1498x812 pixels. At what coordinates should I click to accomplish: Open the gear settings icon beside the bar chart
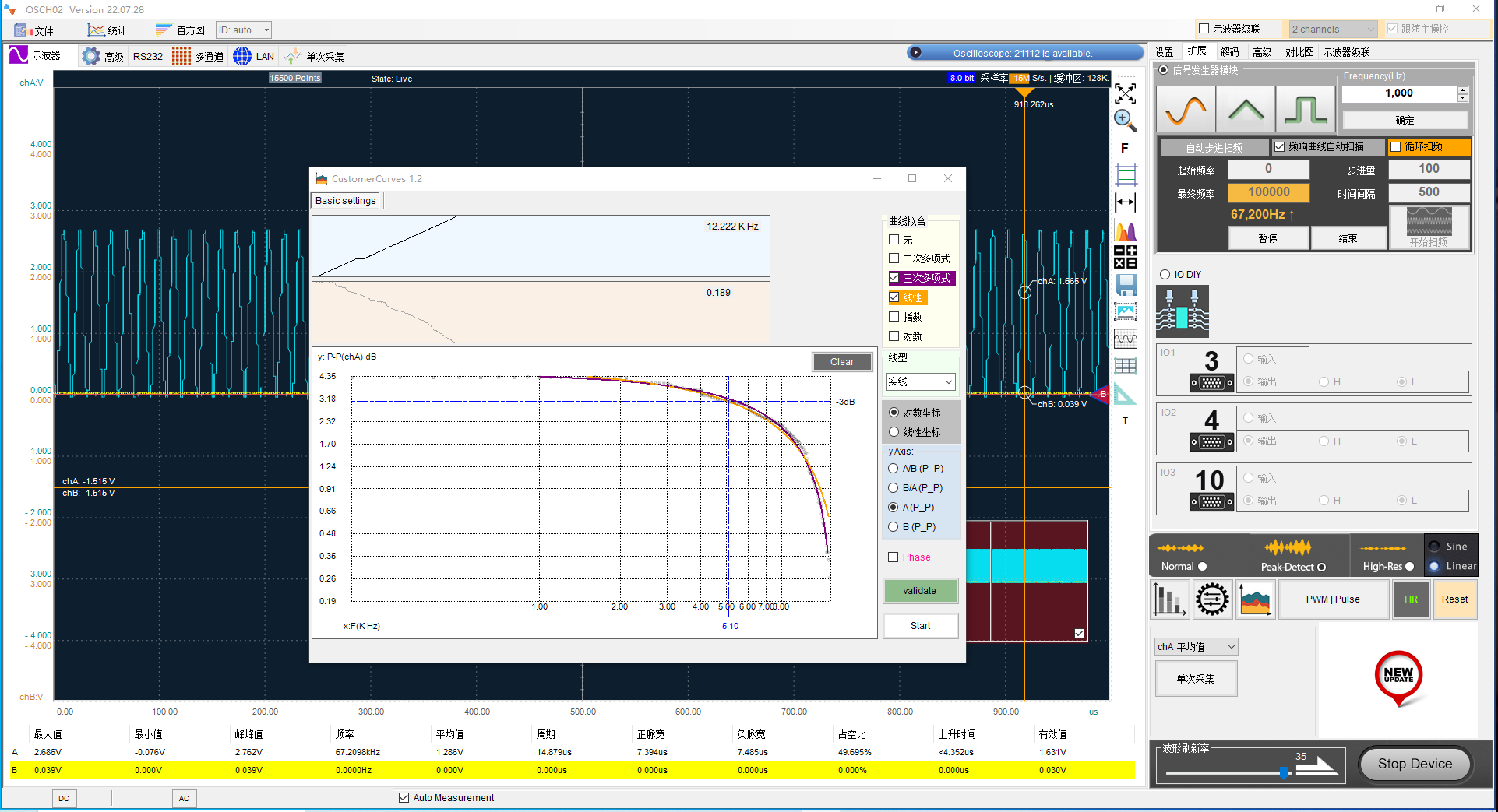1212,599
